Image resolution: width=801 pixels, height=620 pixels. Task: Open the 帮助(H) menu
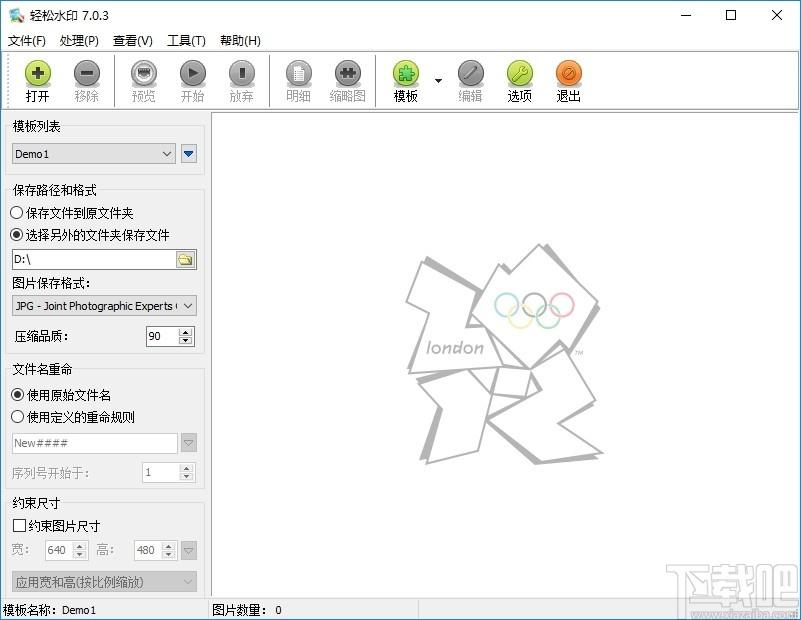pyautogui.click(x=240, y=40)
